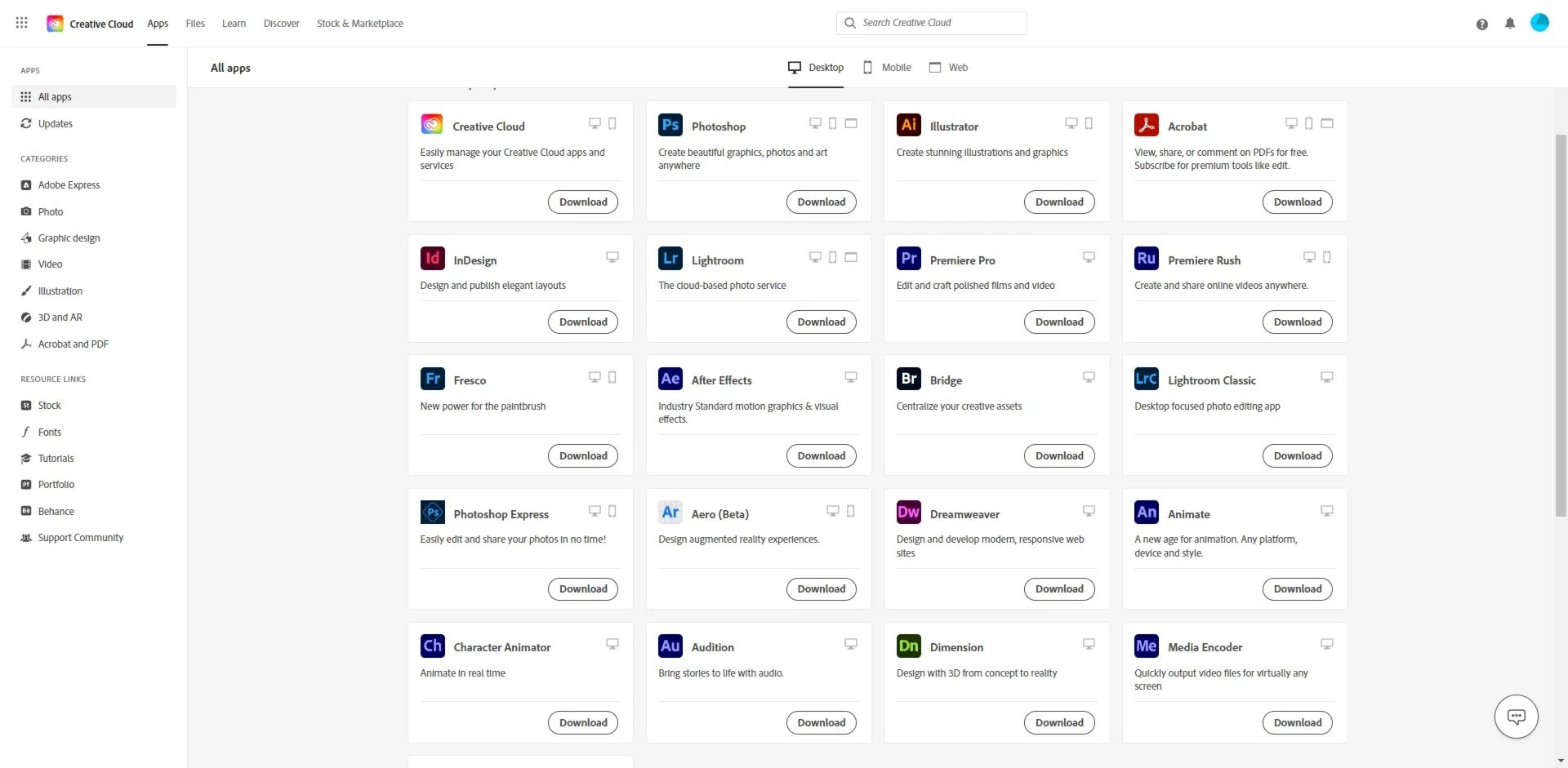Open the Tutorials resource link
The image size is (1568, 768).
click(94, 459)
